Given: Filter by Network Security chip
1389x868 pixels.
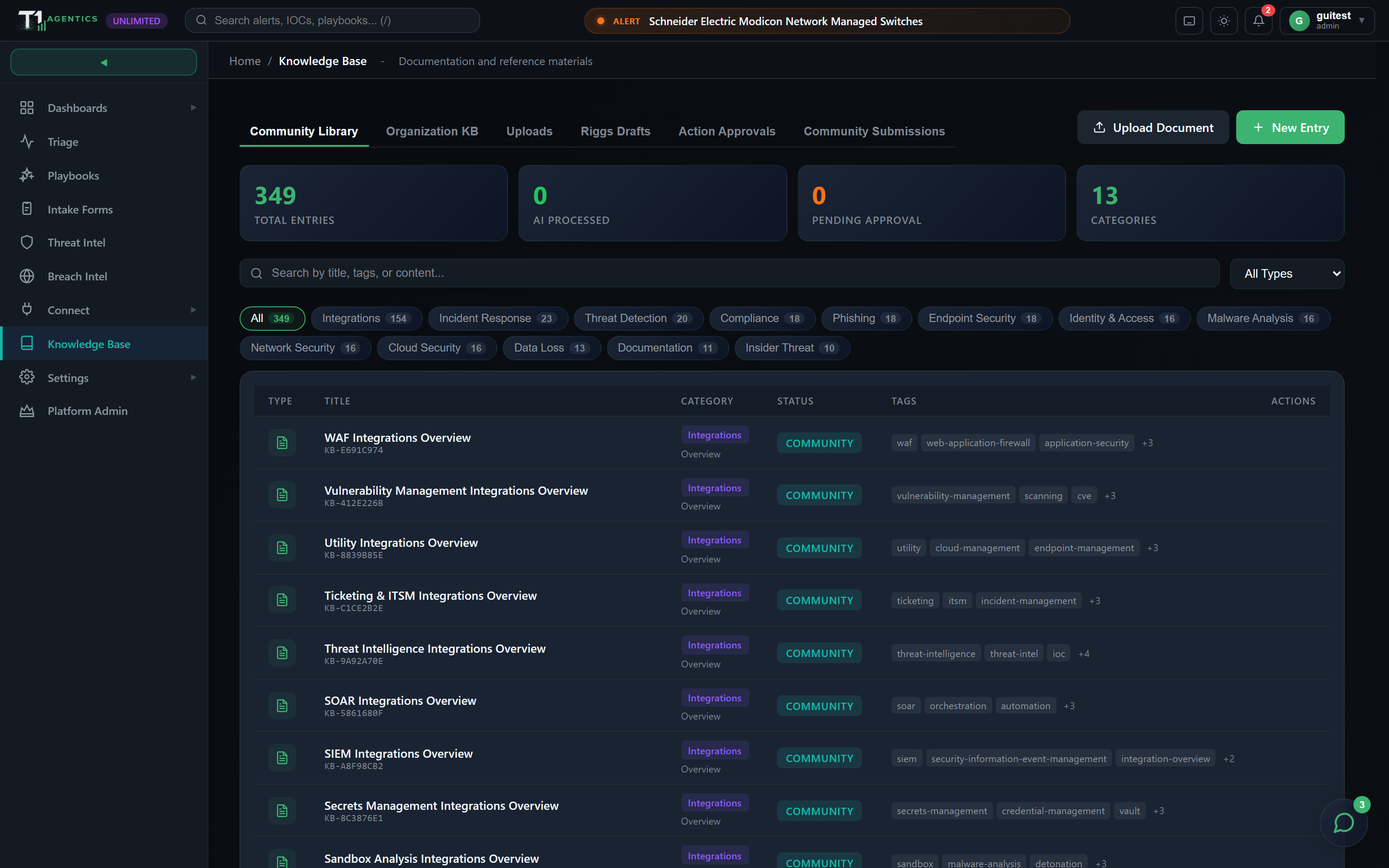Looking at the screenshot, I should coord(305,348).
